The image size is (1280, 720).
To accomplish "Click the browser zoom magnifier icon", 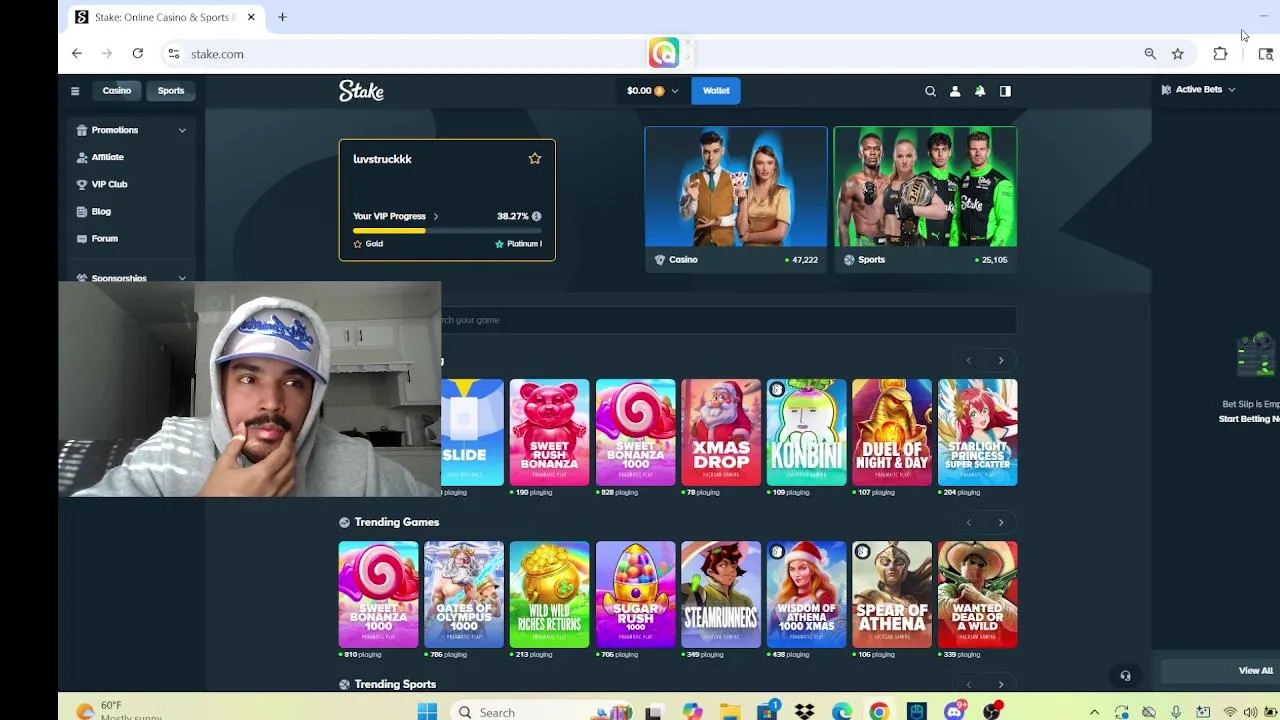I will (x=1150, y=54).
